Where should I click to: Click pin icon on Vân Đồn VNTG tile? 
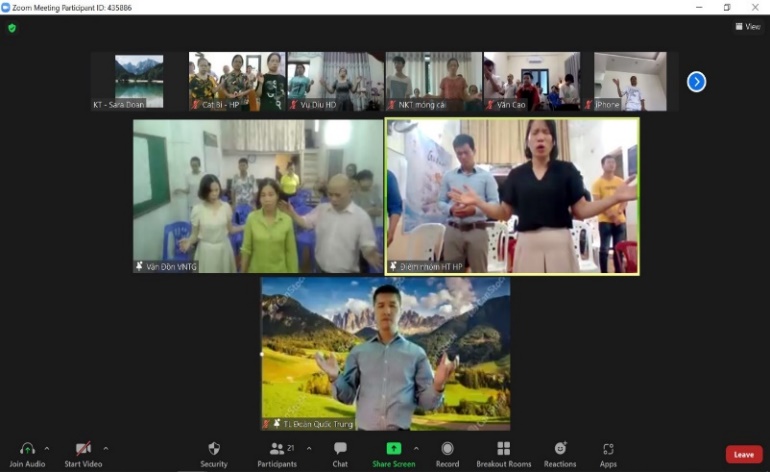139,266
